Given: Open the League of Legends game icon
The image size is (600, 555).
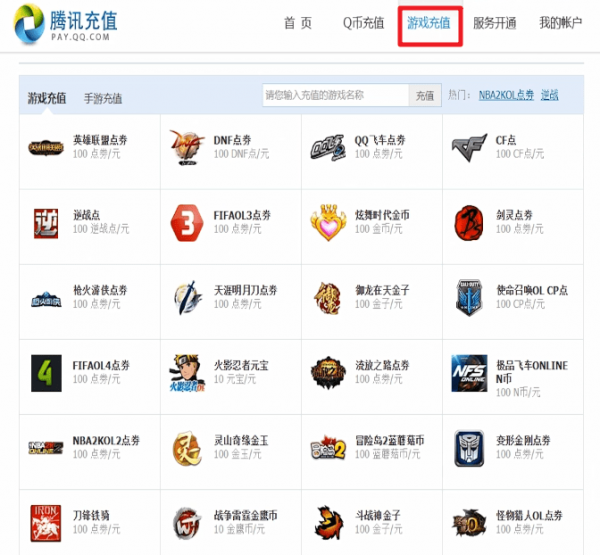Looking at the screenshot, I should click(x=46, y=148).
